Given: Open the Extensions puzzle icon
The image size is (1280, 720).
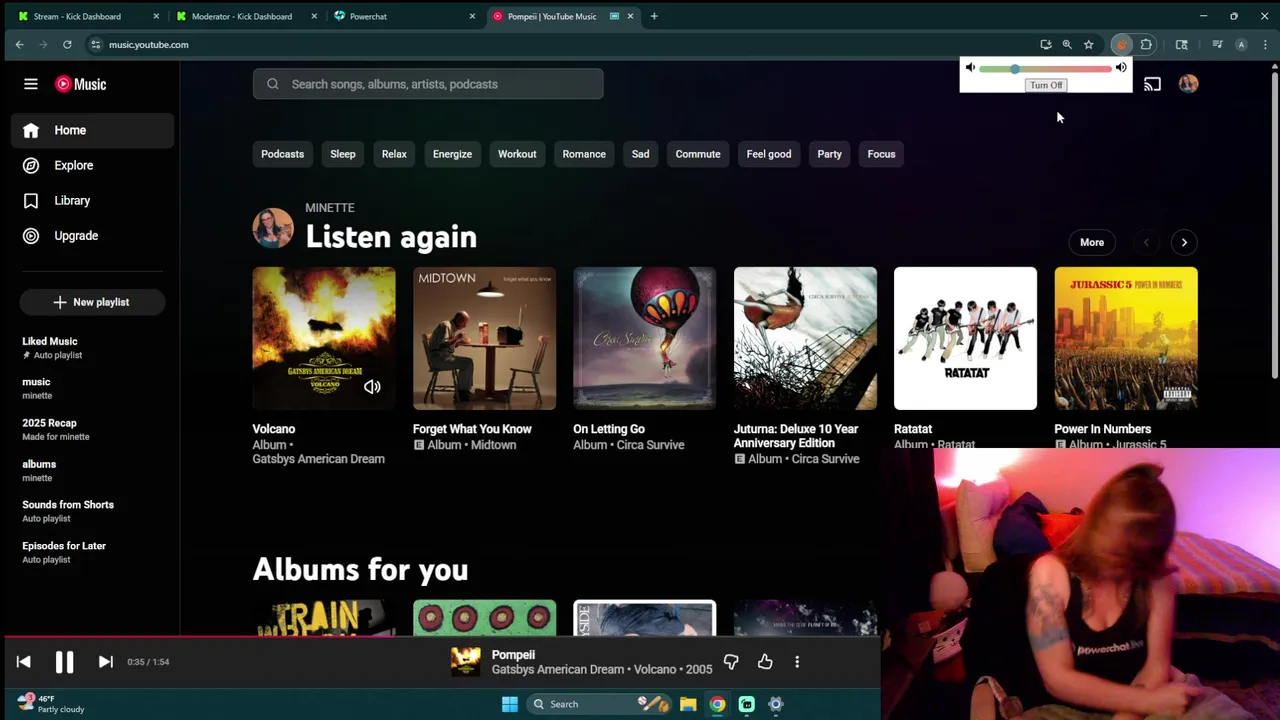Looking at the screenshot, I should pyautogui.click(x=1146, y=44).
